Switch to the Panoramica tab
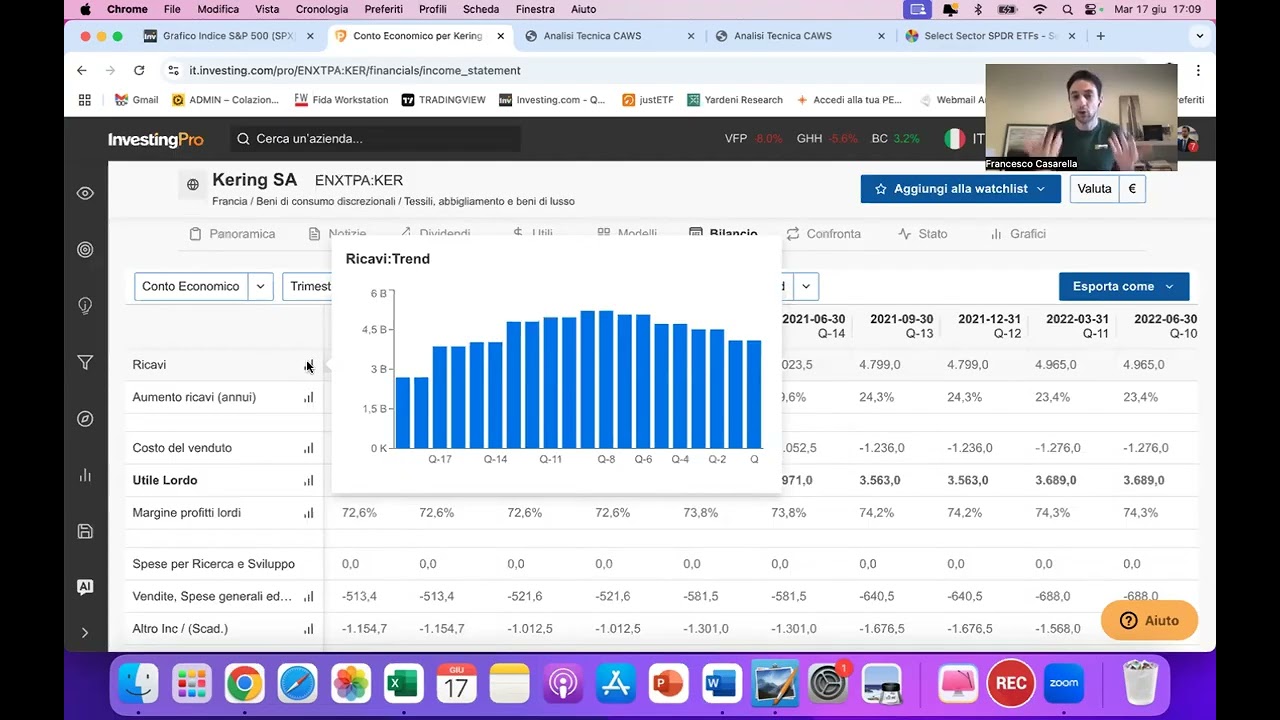Screen dimensions: 1280x720 tap(232, 234)
